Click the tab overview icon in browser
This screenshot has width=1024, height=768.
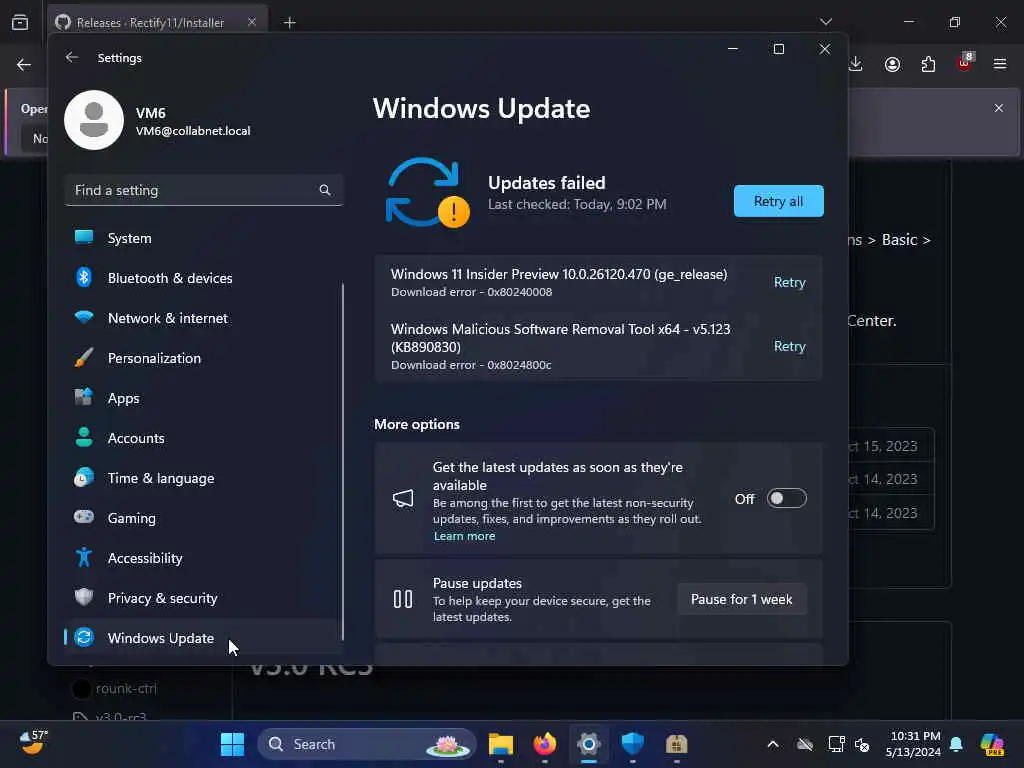click(20, 22)
